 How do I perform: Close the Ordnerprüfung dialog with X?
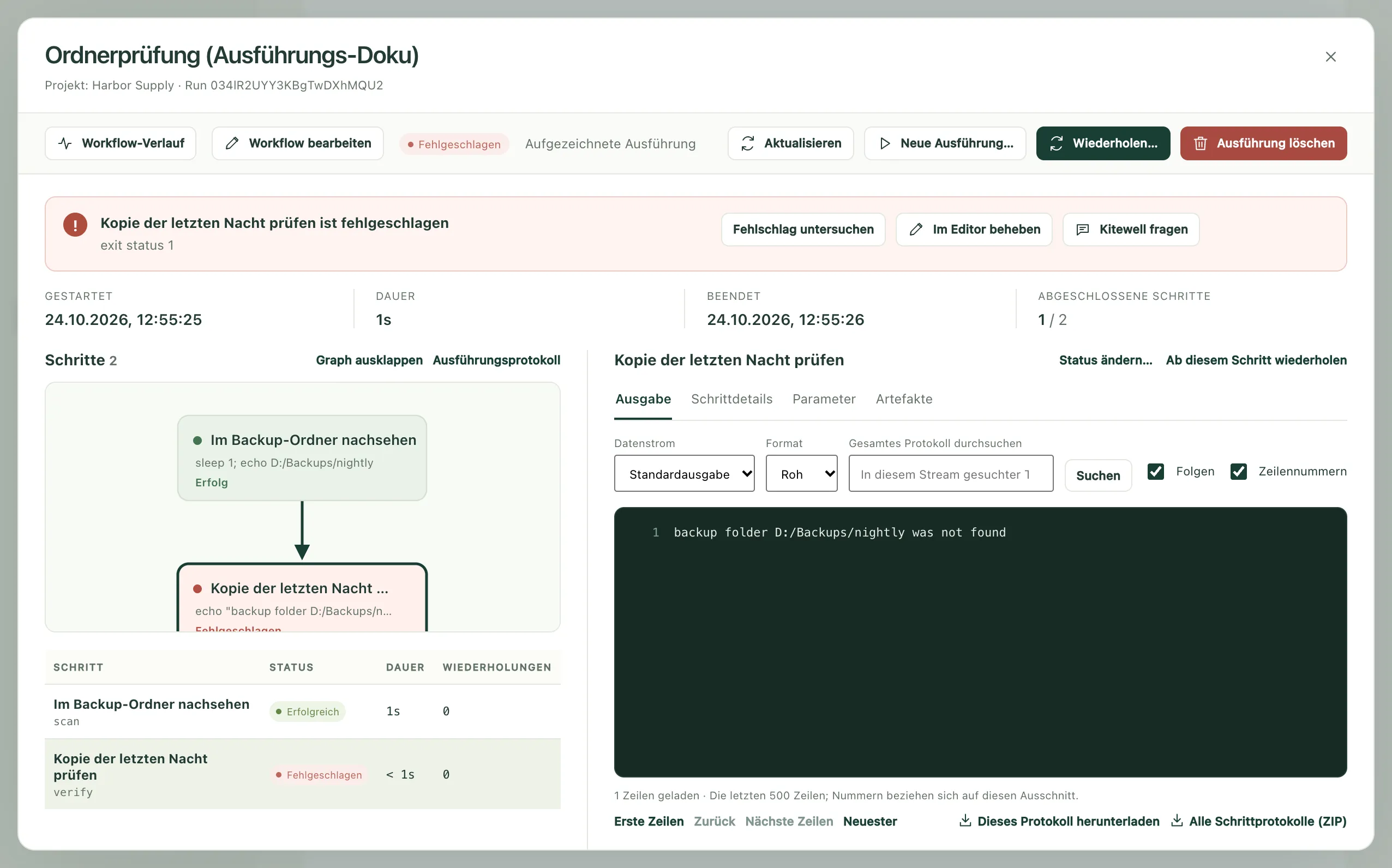[x=1330, y=57]
